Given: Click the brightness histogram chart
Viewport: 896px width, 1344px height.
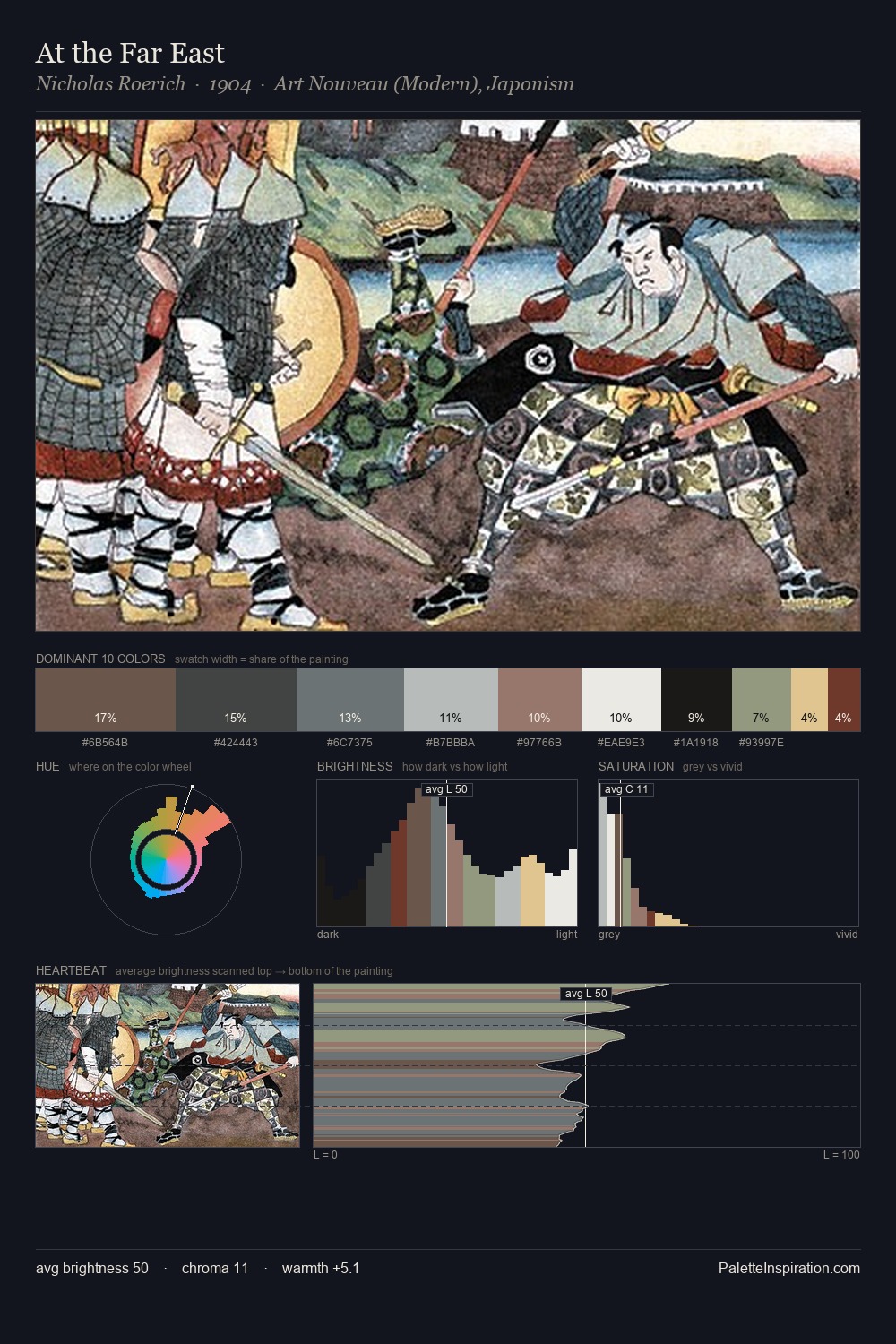Looking at the screenshot, I should click(447, 853).
